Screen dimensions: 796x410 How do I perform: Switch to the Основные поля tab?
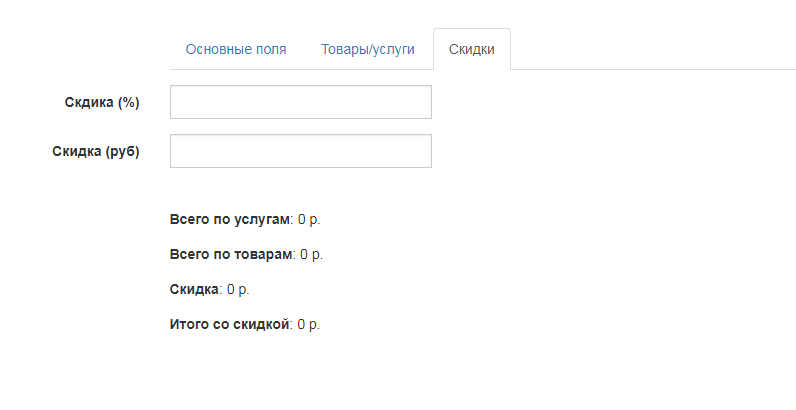coord(236,49)
